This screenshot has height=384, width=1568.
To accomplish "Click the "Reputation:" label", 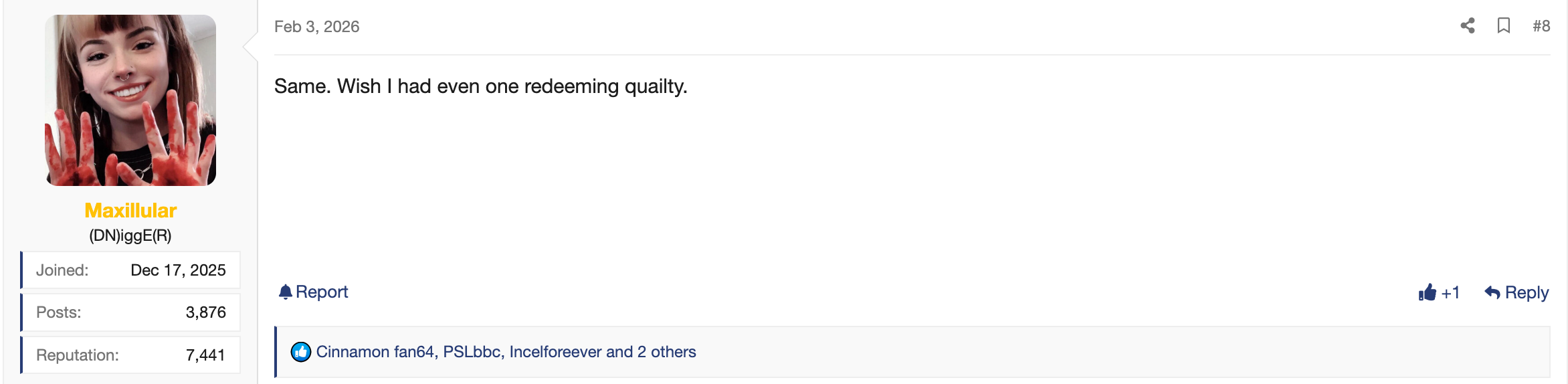I will click(x=78, y=355).
